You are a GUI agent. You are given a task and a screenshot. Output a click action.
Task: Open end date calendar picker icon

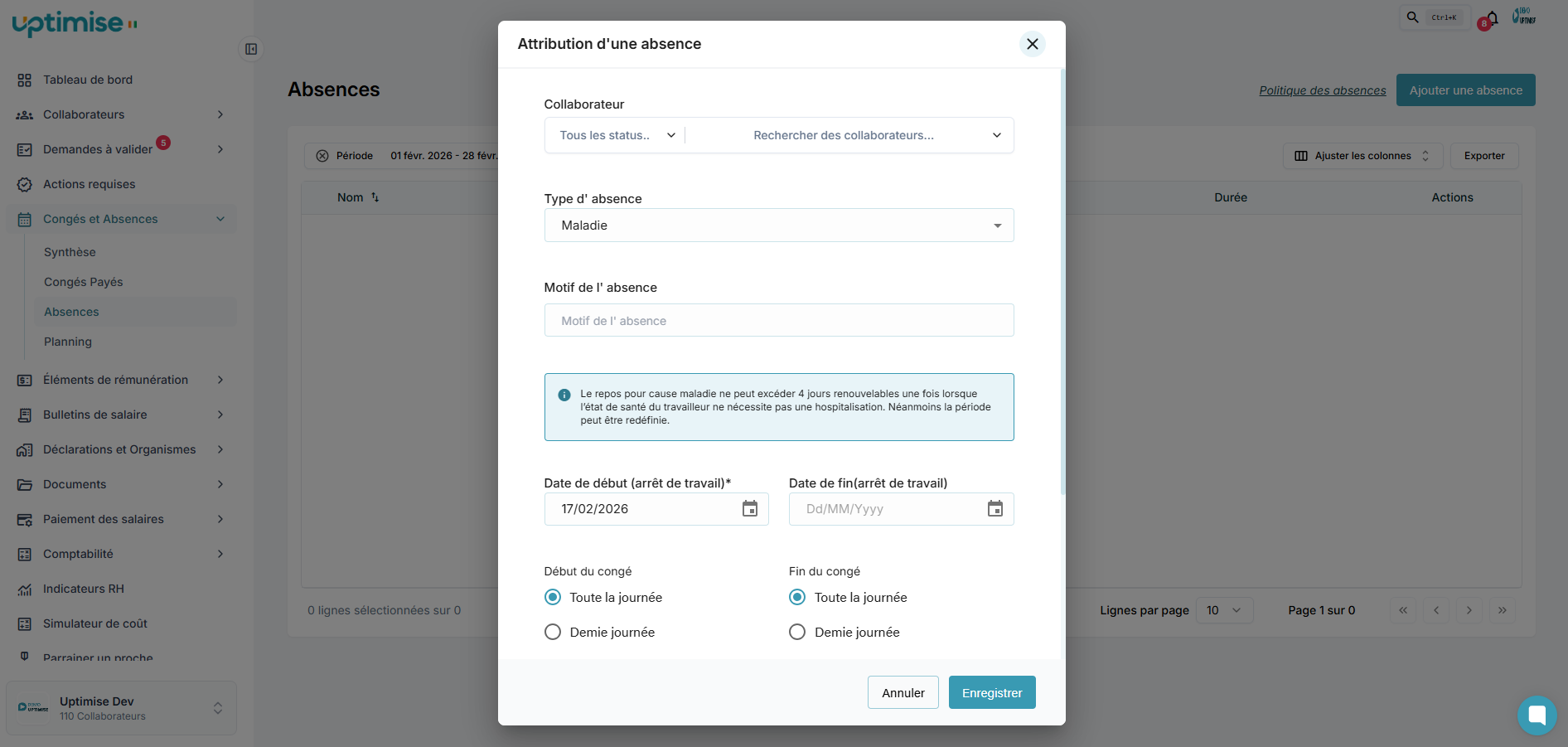tap(995, 509)
